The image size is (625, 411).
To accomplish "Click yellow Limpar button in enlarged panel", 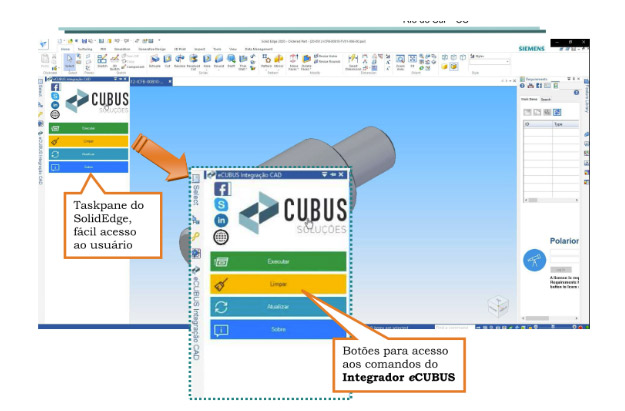I will click(x=278, y=284).
